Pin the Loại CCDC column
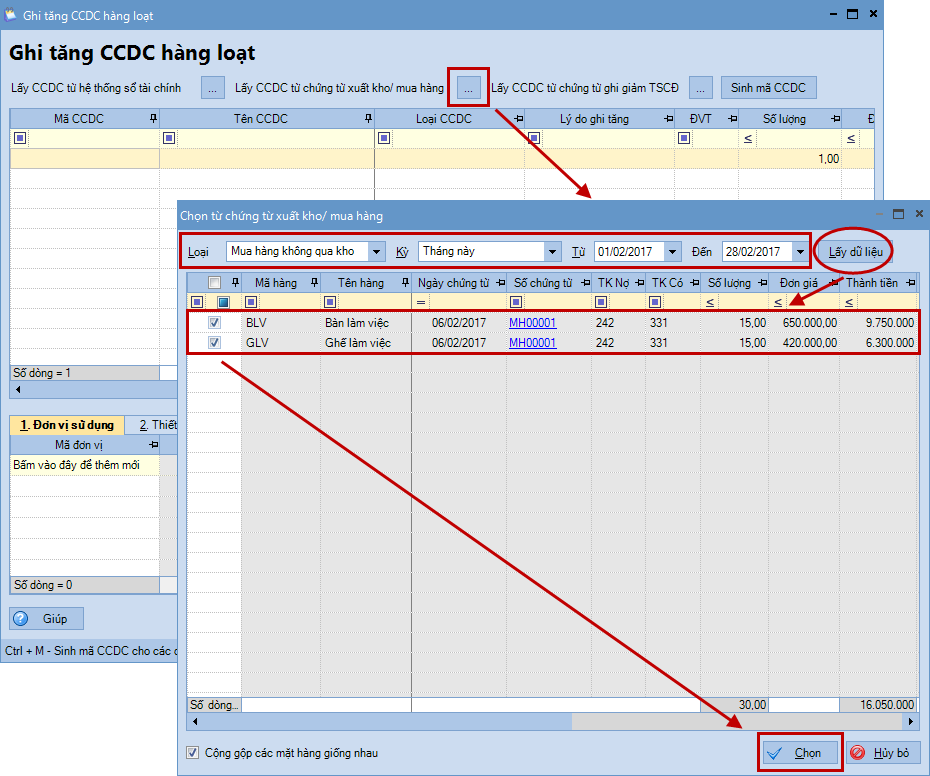This screenshot has width=930, height=776. click(518, 119)
